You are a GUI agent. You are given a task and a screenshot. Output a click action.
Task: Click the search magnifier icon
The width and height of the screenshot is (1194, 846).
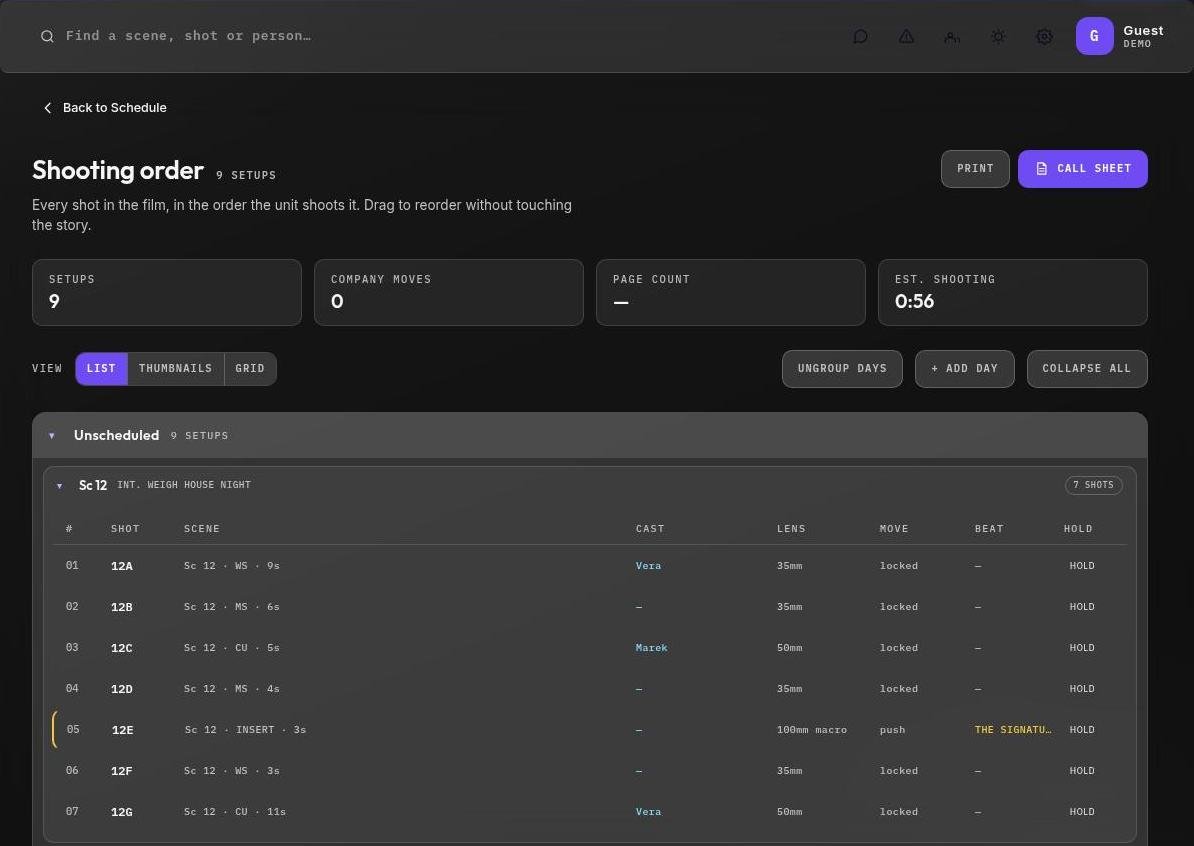tap(47, 37)
